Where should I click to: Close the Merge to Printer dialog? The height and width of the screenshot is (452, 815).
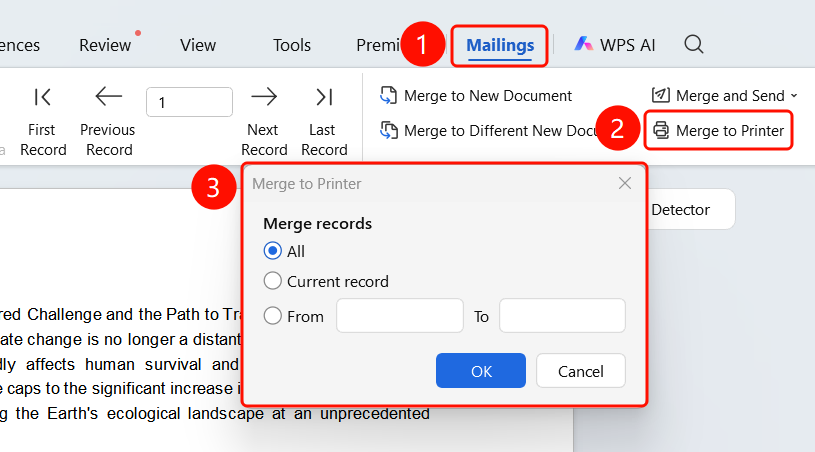pyautogui.click(x=625, y=183)
